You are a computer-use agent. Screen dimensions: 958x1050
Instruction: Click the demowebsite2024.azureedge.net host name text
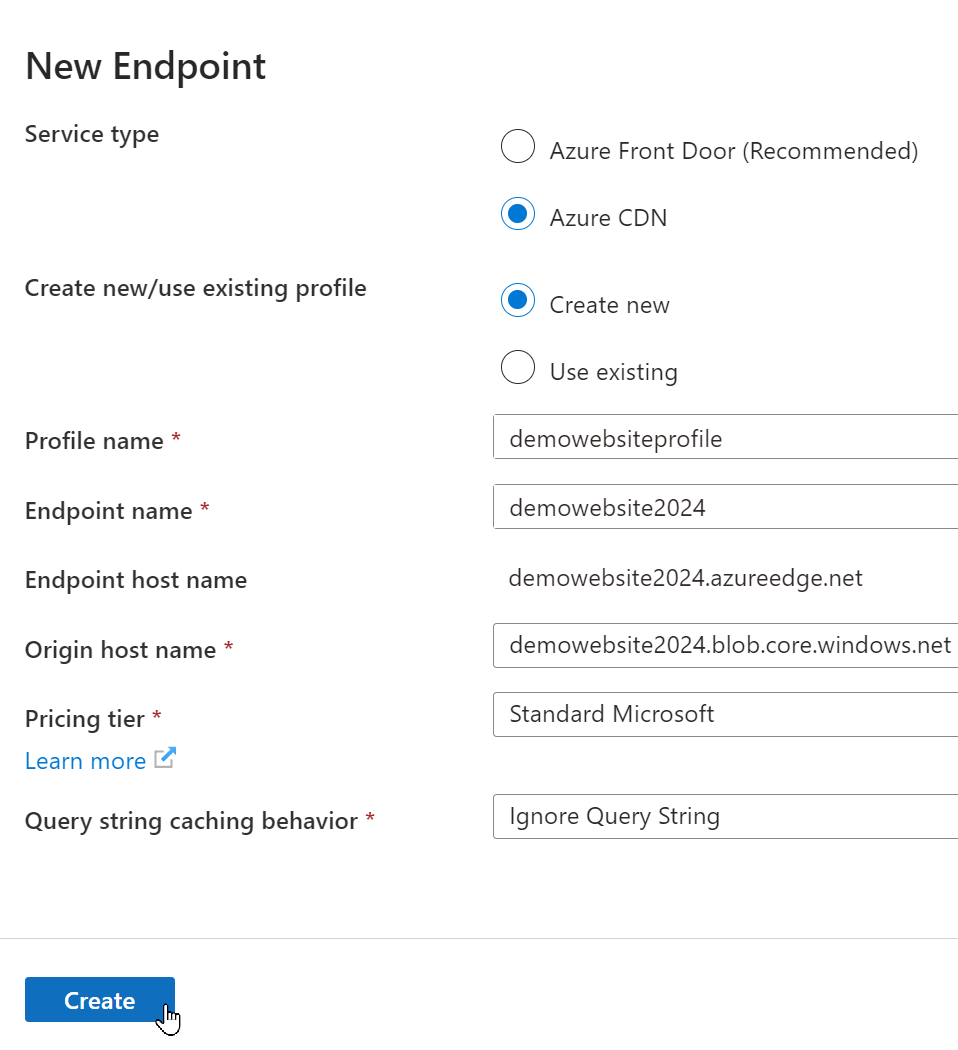pyautogui.click(x=685, y=578)
